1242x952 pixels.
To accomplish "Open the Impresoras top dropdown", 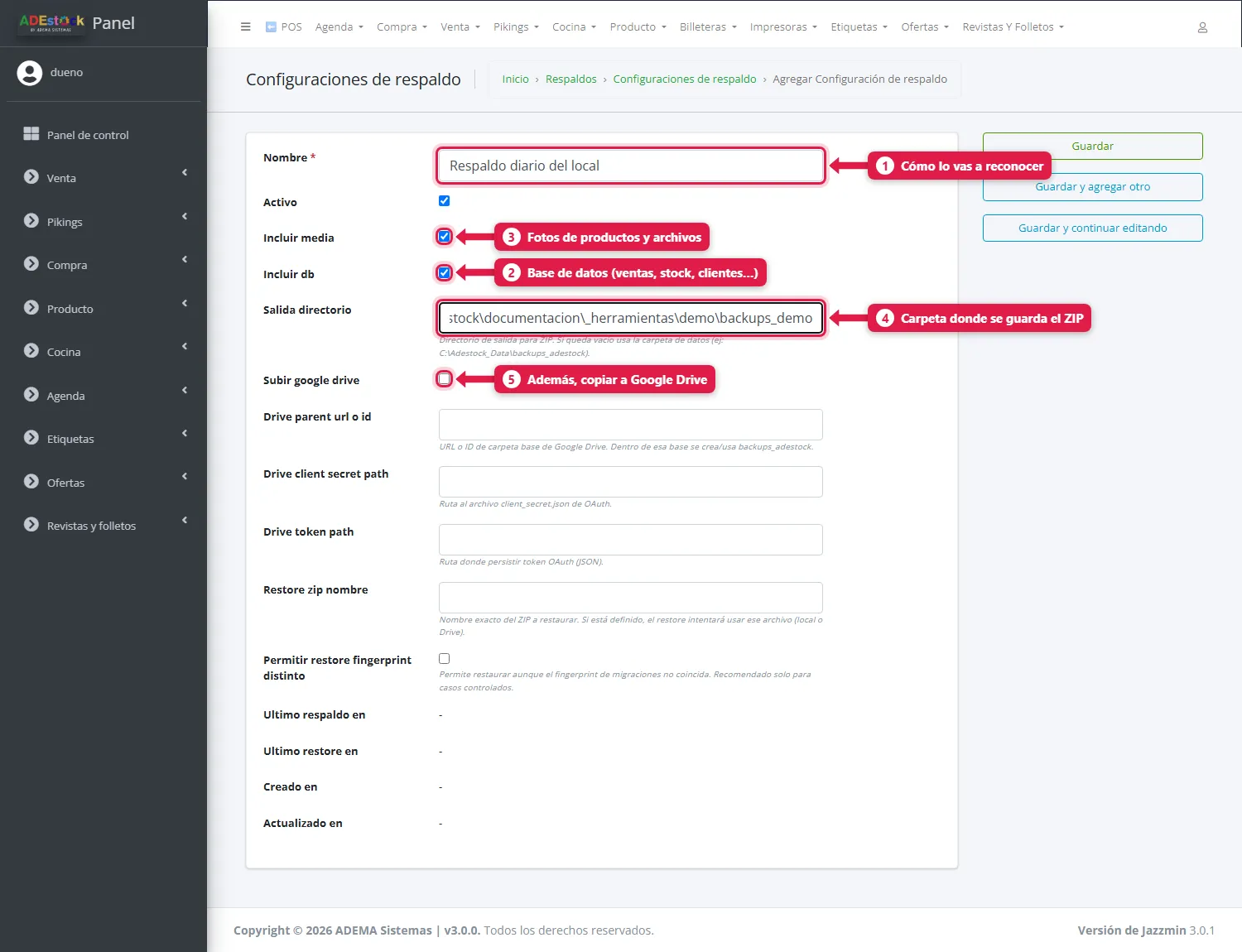I will 783,26.
